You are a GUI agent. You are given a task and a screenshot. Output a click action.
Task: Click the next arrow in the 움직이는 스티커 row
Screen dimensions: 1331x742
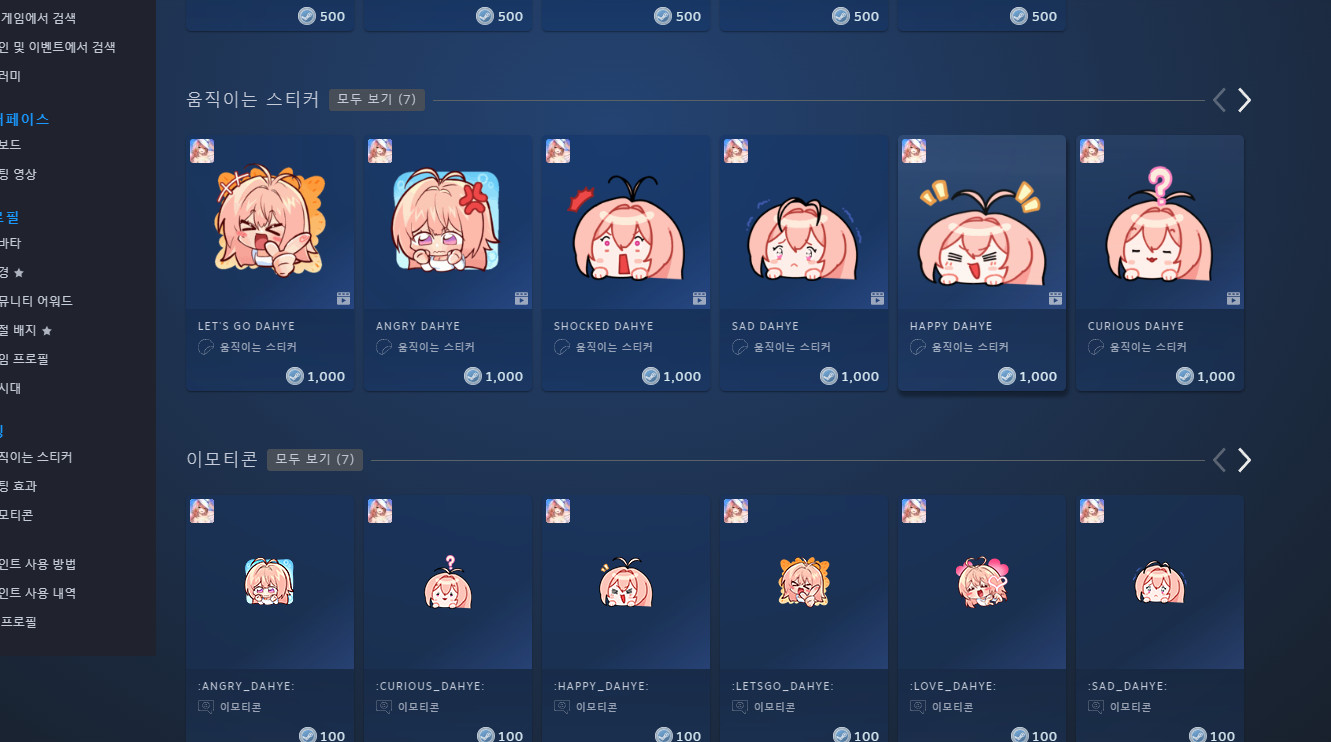coord(1244,100)
